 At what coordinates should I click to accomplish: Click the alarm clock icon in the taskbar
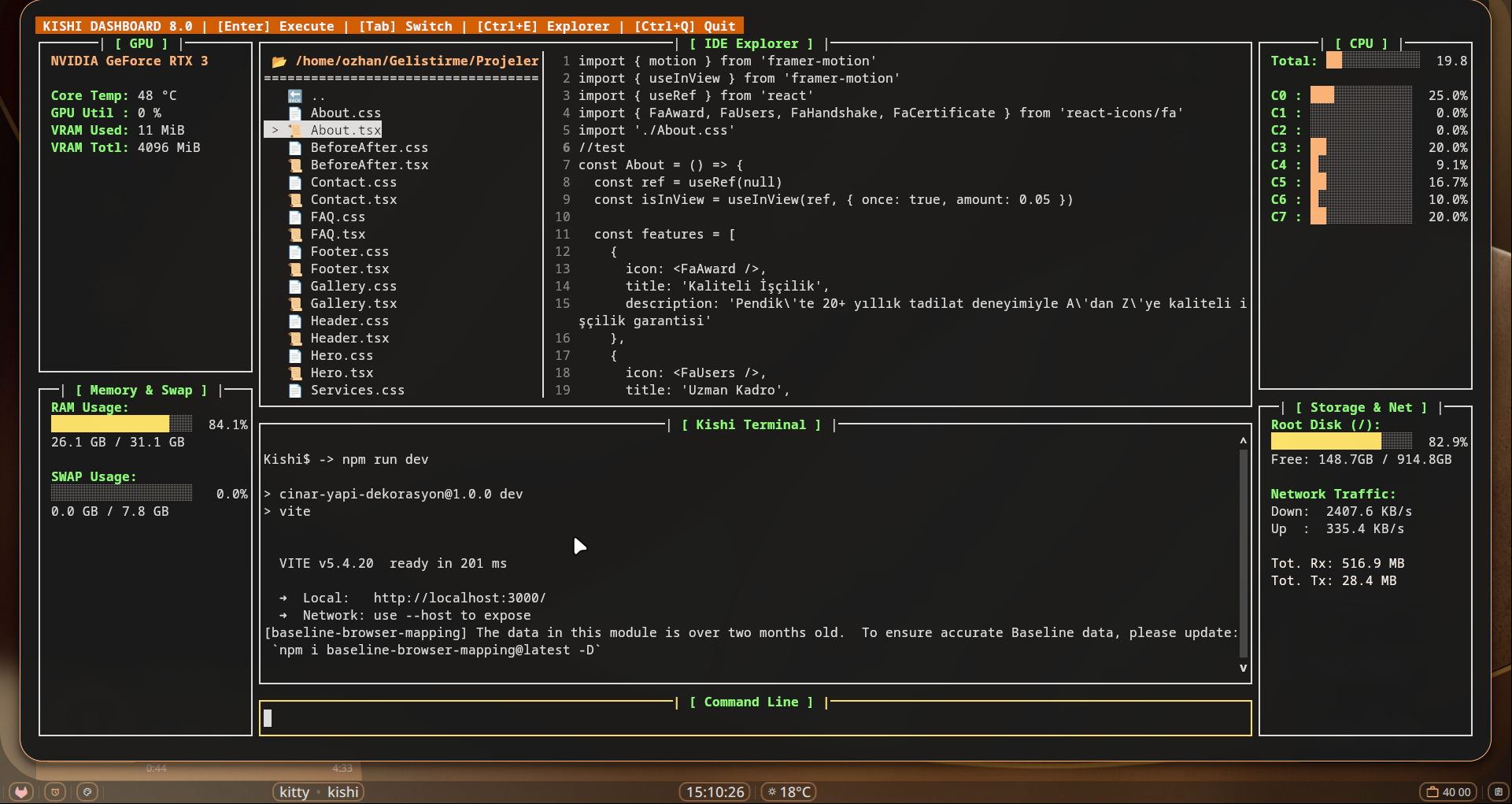click(55, 792)
